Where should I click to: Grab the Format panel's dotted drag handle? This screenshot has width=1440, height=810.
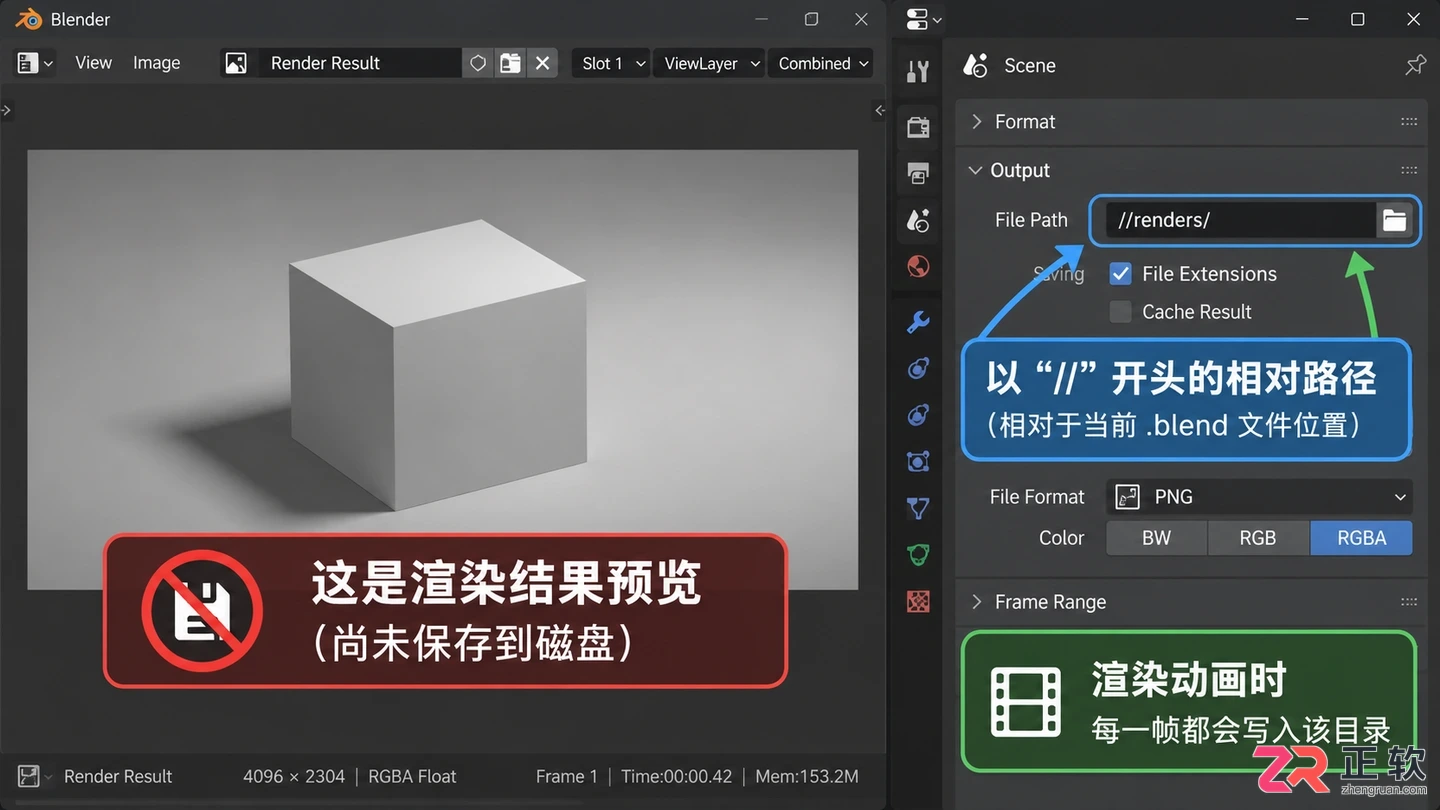pyautogui.click(x=1409, y=121)
